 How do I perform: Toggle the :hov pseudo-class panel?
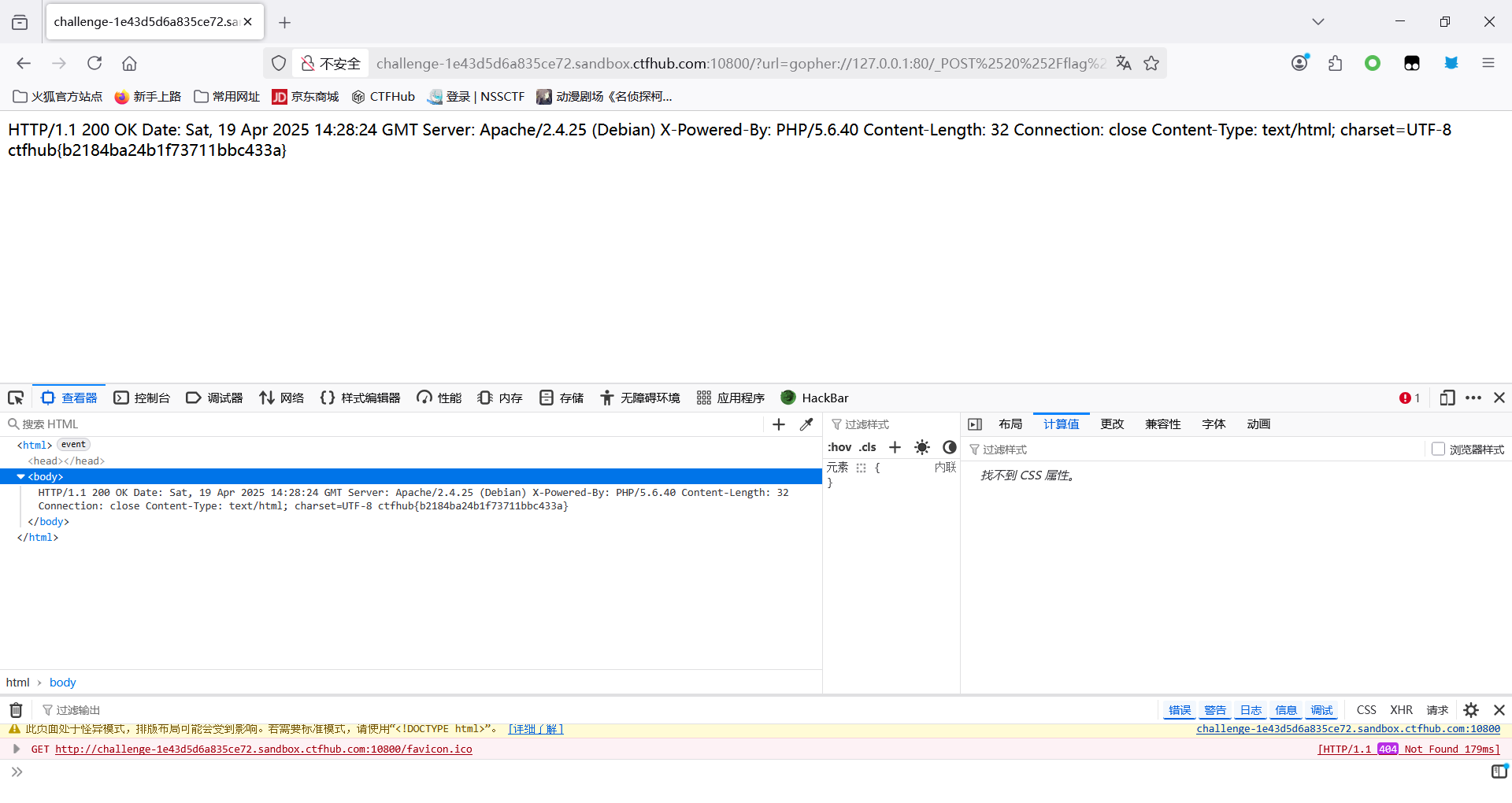tap(839, 447)
